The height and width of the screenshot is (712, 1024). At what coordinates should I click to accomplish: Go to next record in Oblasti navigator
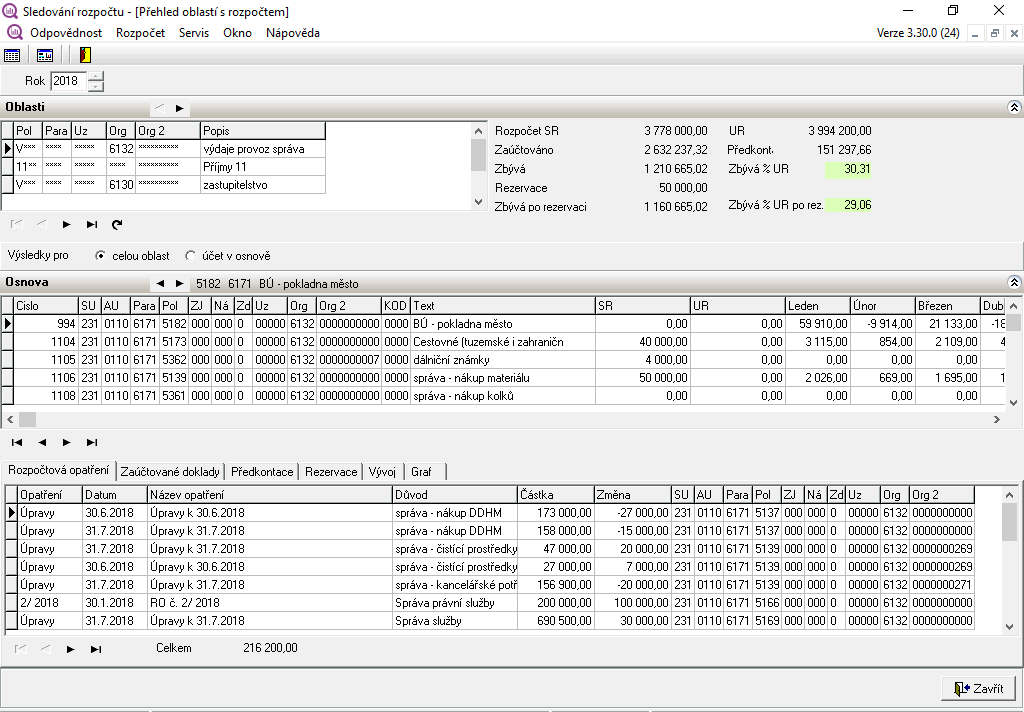pos(67,225)
